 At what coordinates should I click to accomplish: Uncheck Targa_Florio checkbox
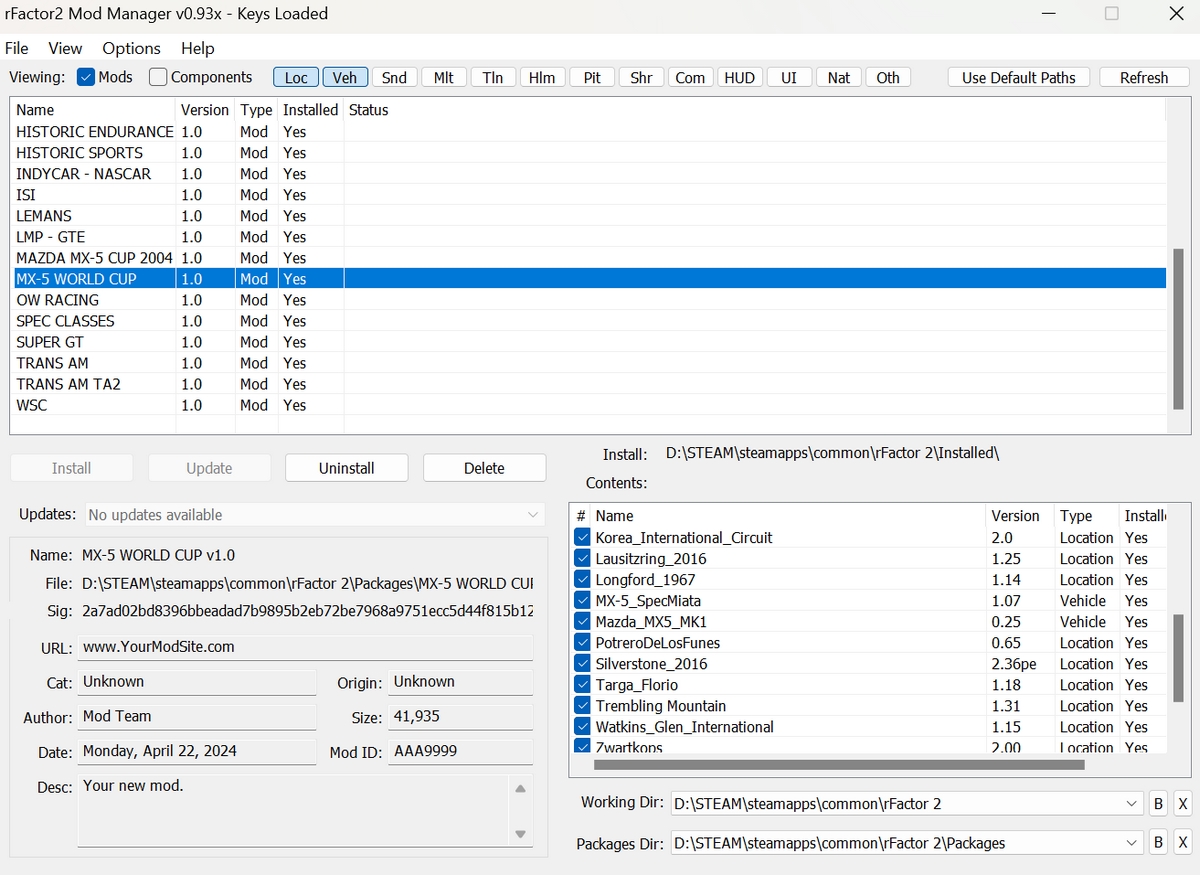583,684
